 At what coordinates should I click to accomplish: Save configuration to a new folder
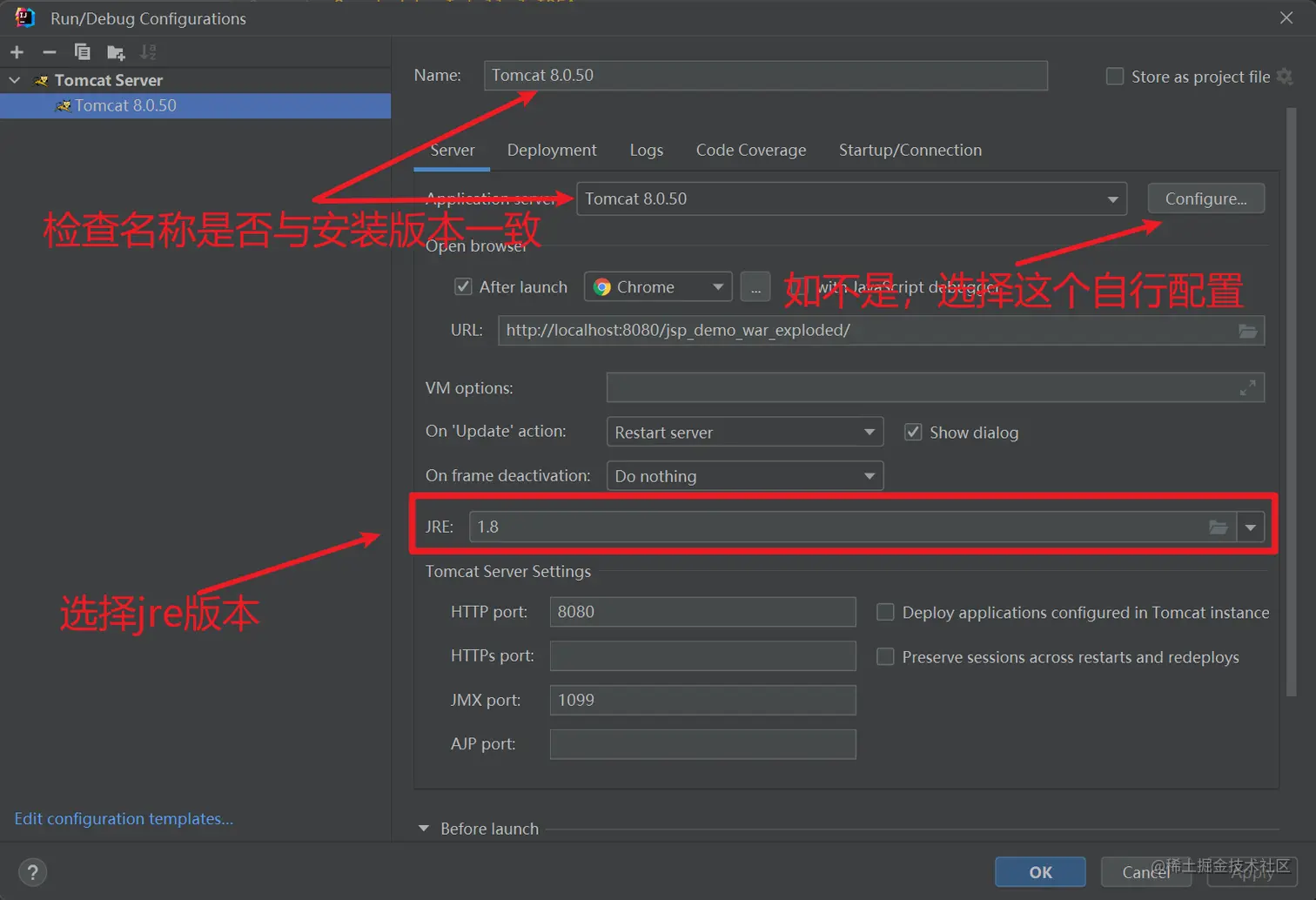(116, 53)
